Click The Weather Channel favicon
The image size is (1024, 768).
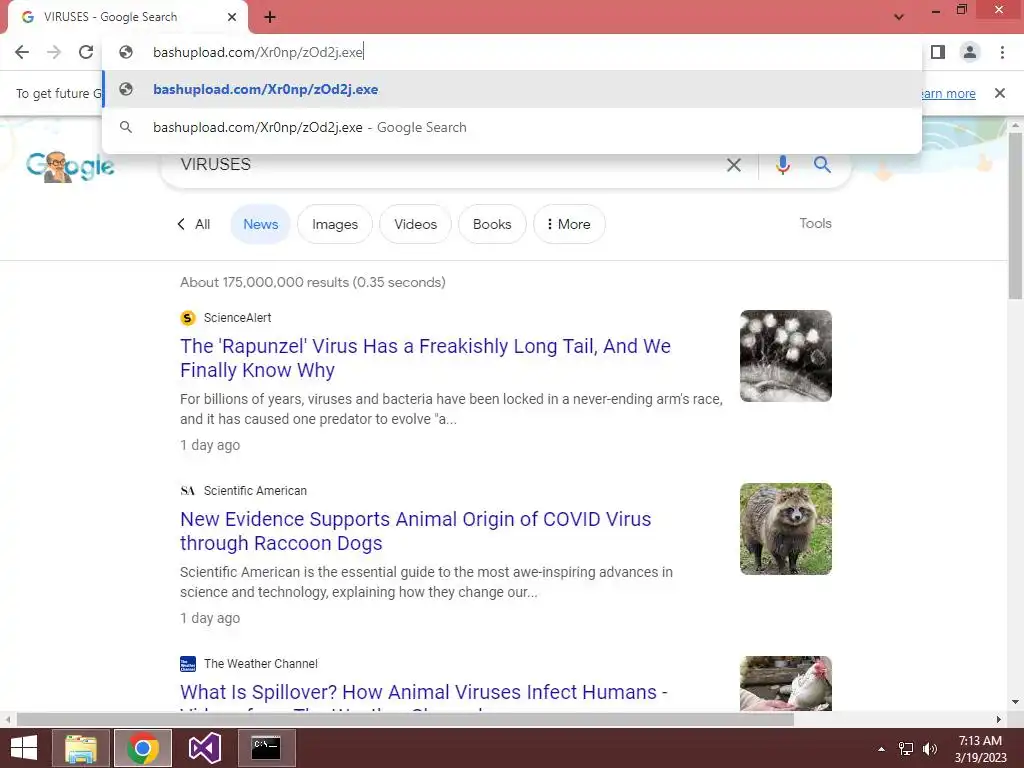[x=188, y=664]
